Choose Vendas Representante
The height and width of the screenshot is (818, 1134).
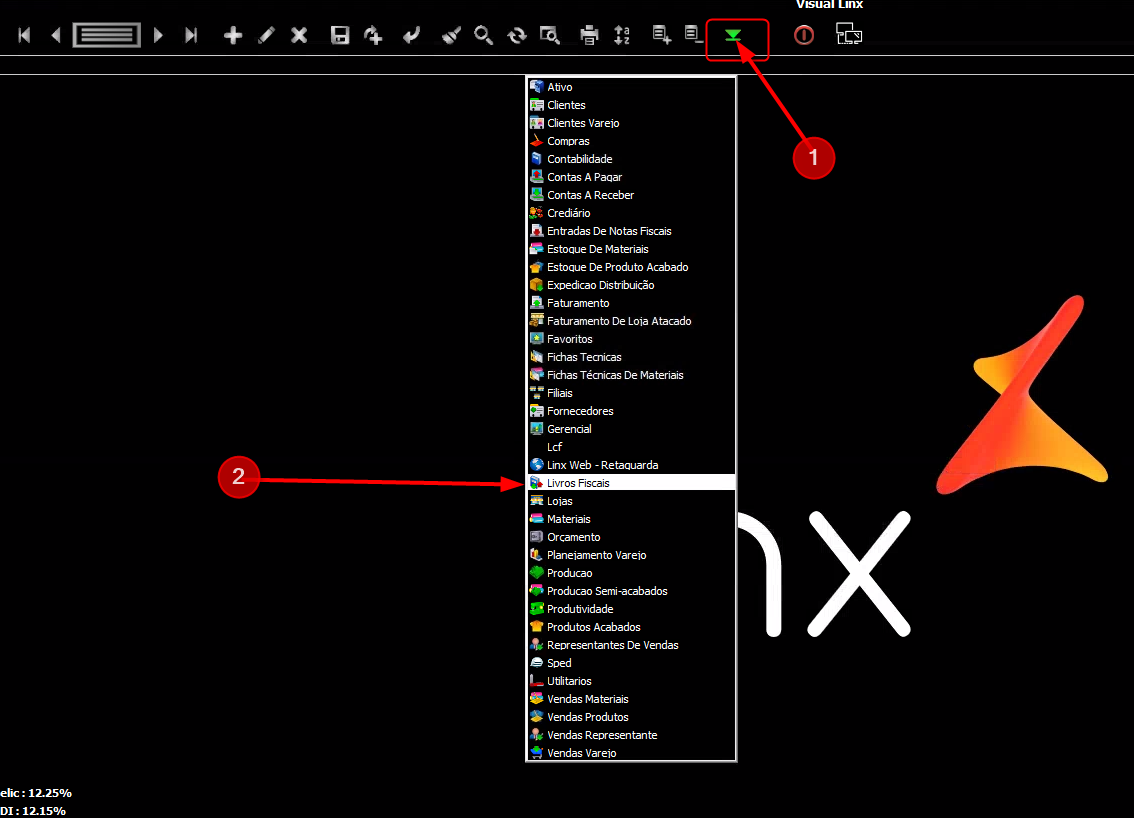(x=631, y=735)
